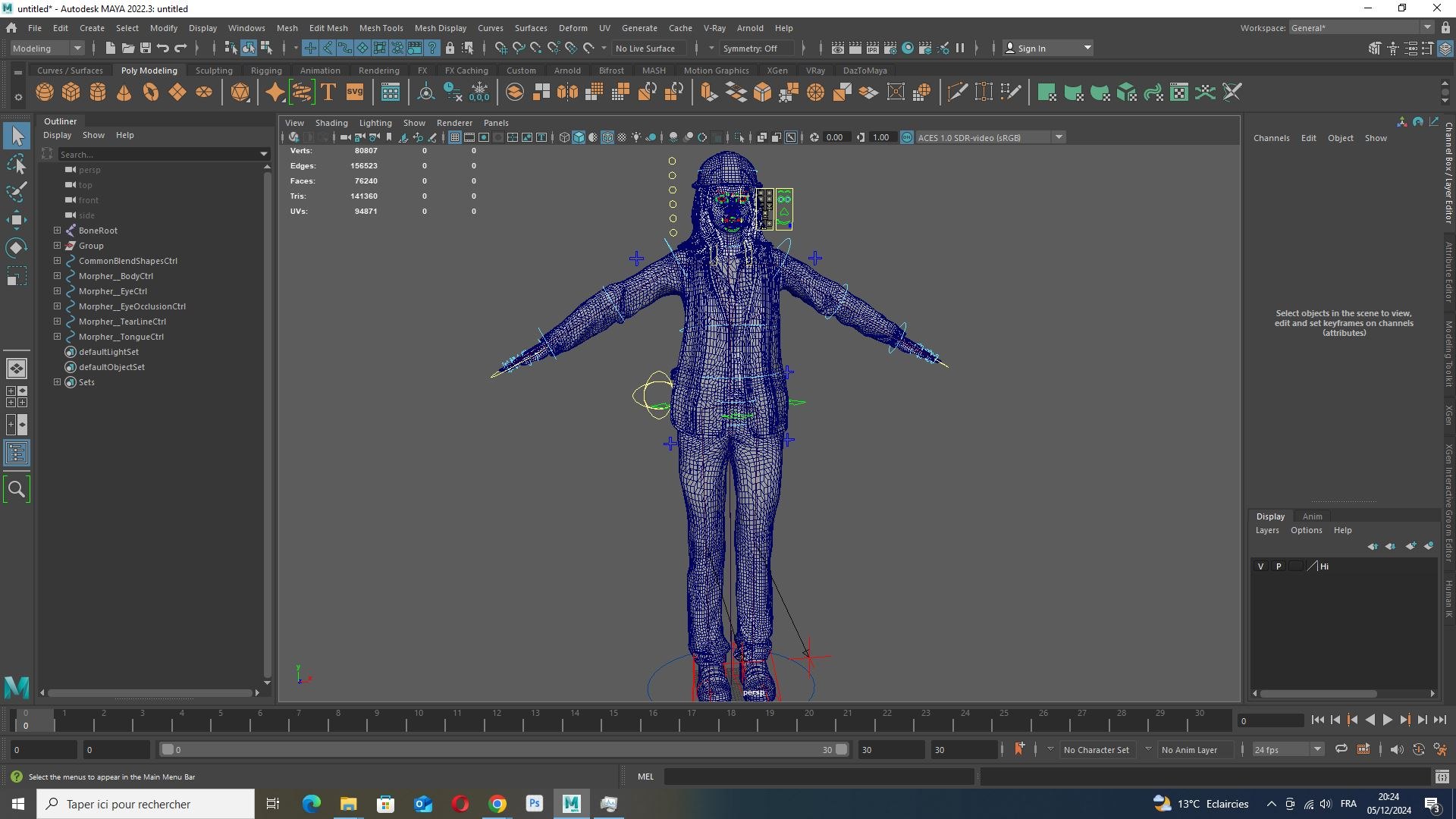Image resolution: width=1456 pixels, height=819 pixels.
Task: Select the Paint Selection tool
Action: click(16, 191)
